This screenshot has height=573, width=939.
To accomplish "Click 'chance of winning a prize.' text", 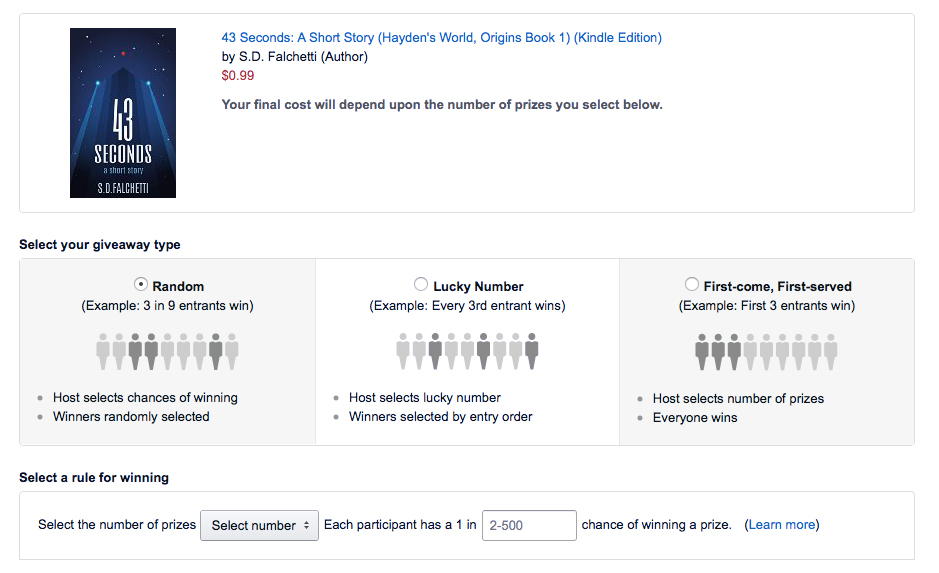I will tap(656, 525).
